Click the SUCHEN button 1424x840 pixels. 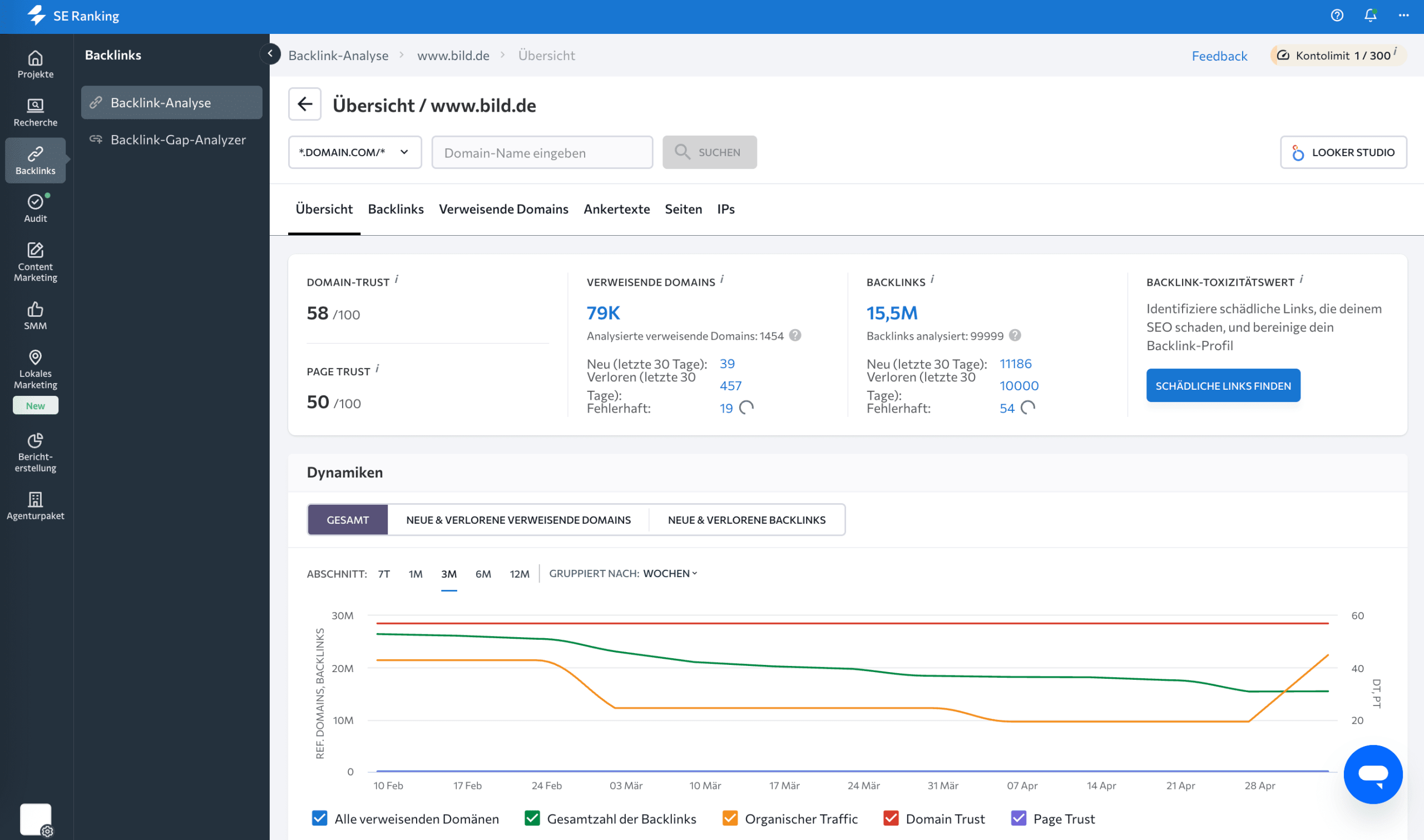pyautogui.click(x=709, y=152)
